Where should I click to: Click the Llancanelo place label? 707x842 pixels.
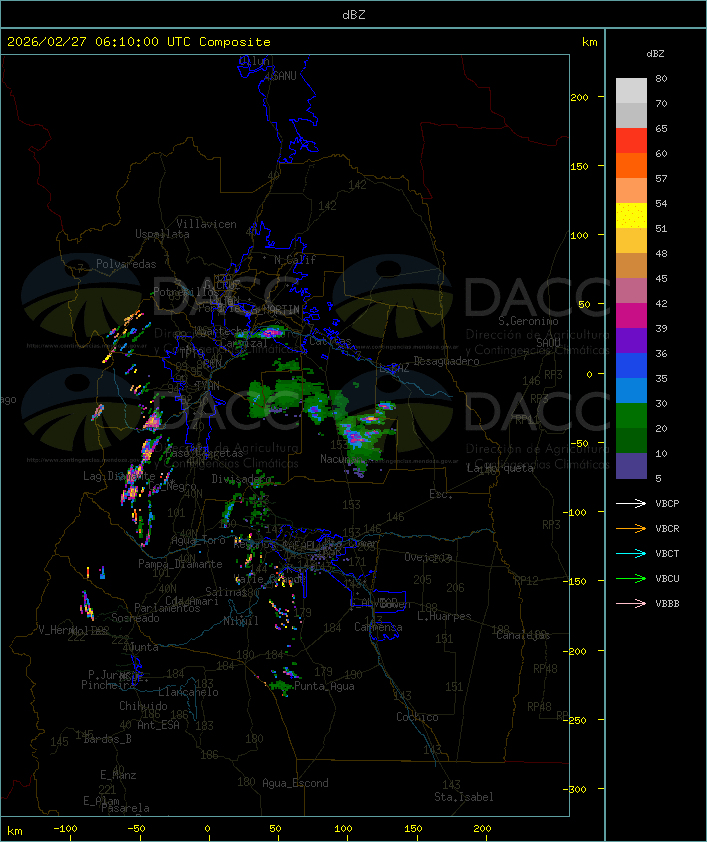[x=188, y=692]
